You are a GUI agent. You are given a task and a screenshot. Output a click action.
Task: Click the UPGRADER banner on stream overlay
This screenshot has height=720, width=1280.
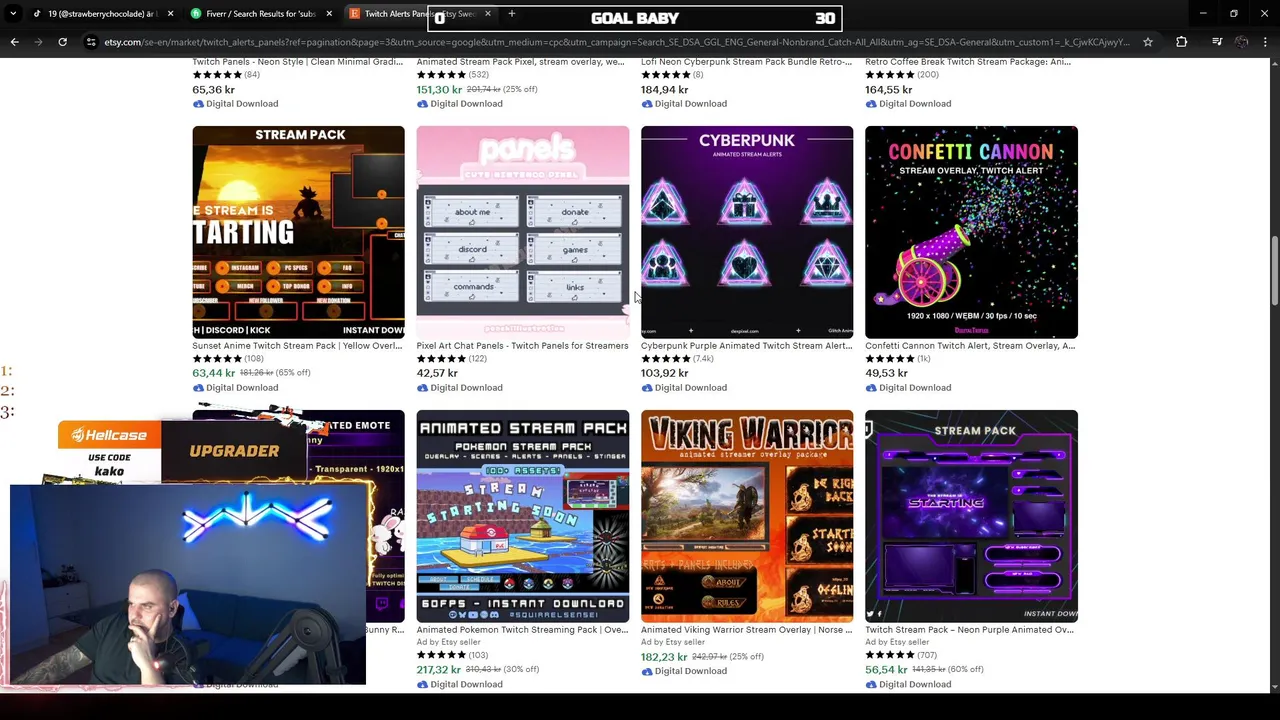[234, 451]
